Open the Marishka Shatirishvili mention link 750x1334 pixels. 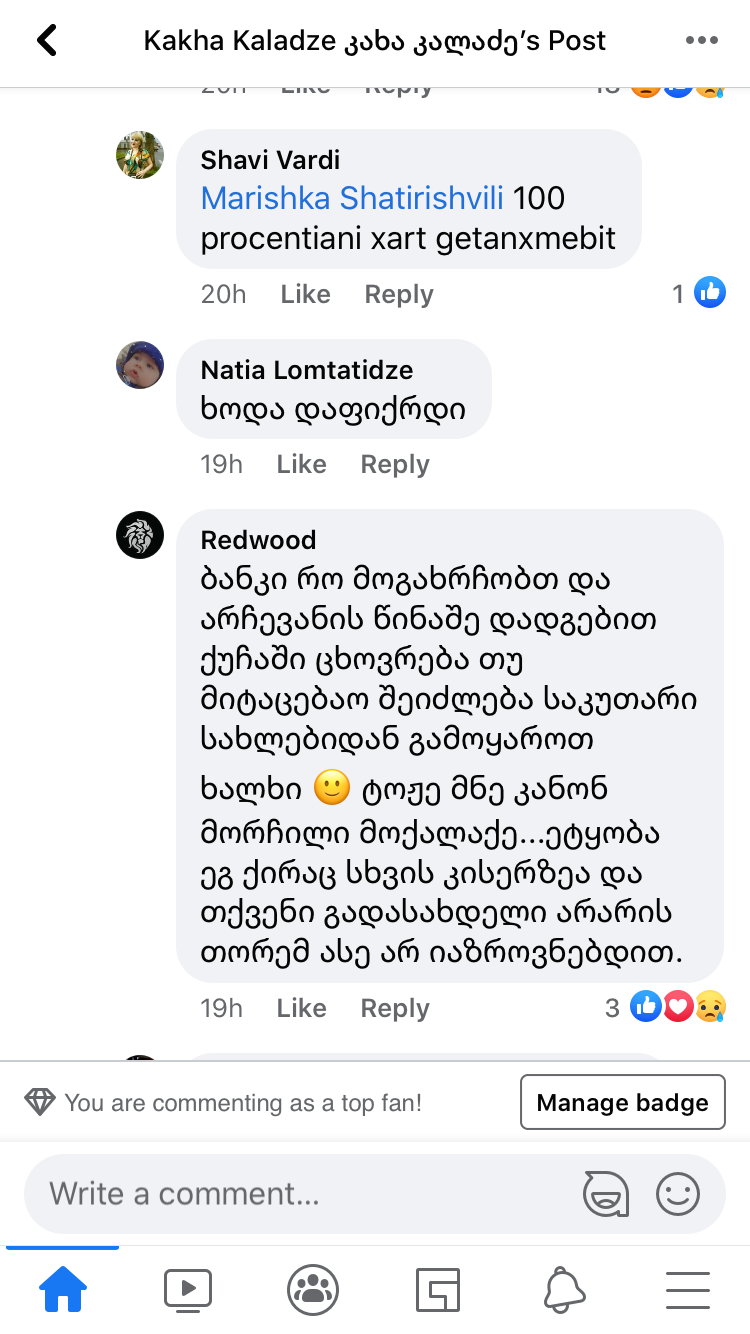click(354, 198)
